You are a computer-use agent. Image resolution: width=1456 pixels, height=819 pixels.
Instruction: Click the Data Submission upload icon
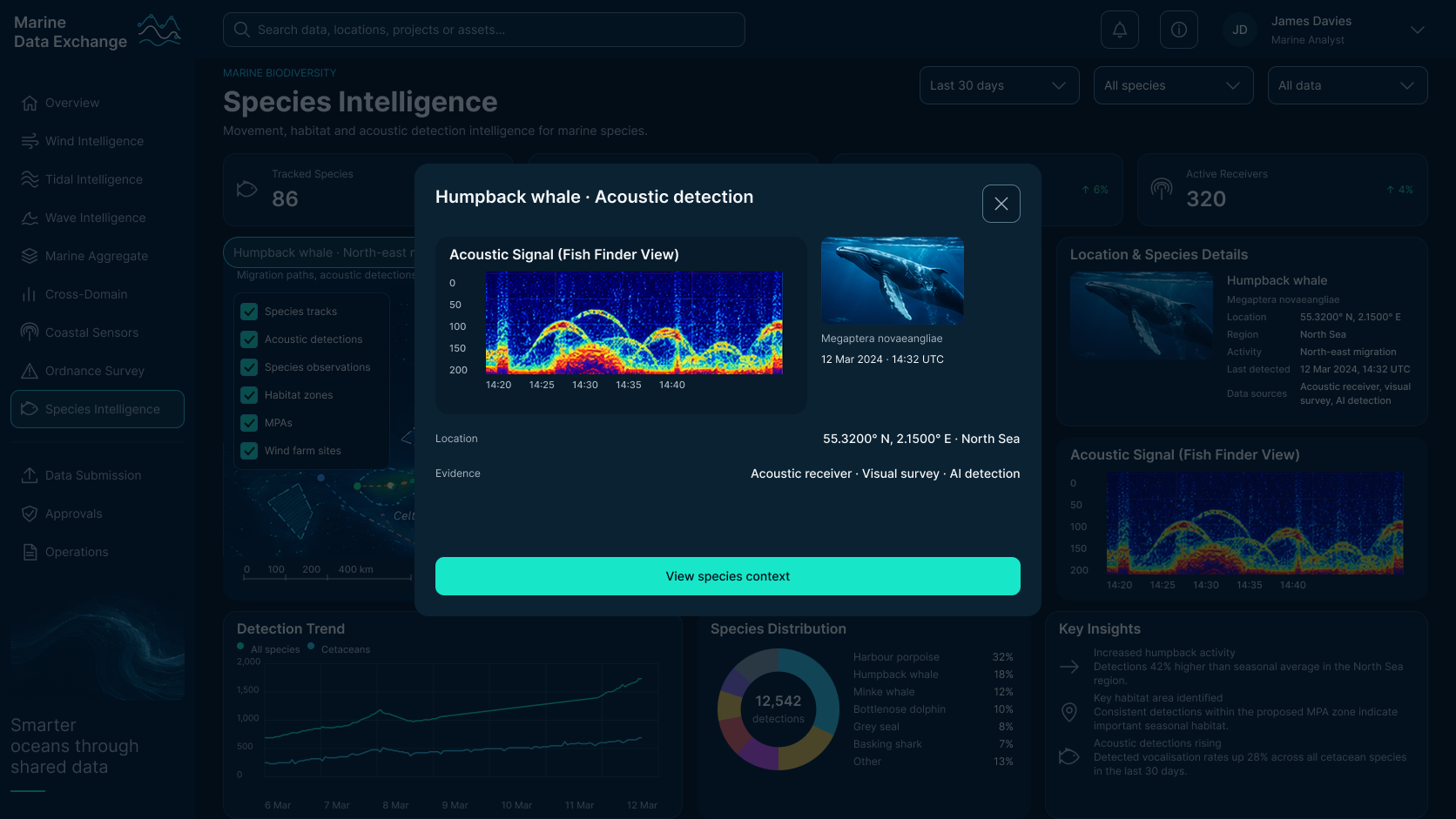tap(30, 475)
